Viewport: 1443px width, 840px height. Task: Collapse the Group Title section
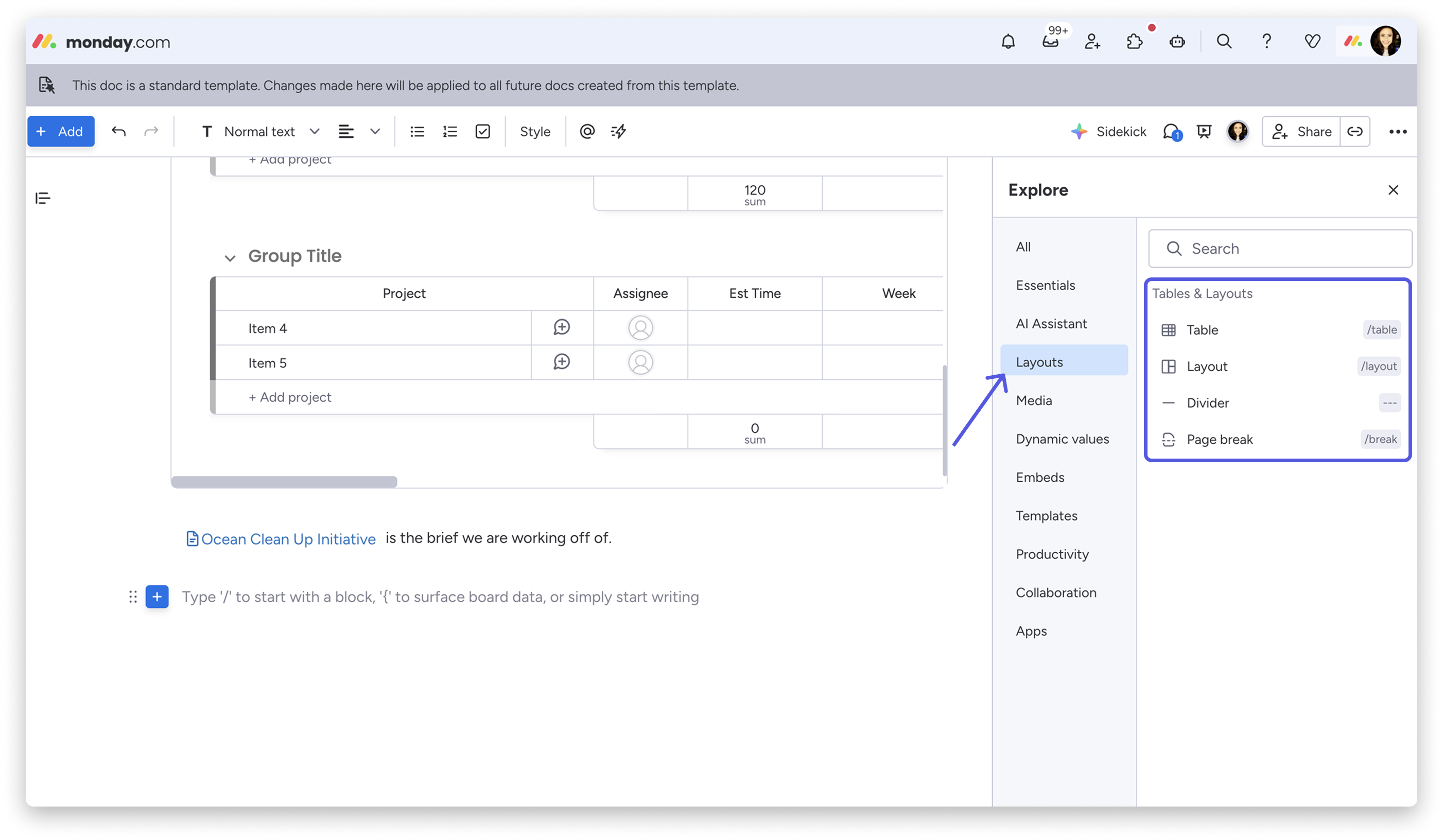[230, 258]
